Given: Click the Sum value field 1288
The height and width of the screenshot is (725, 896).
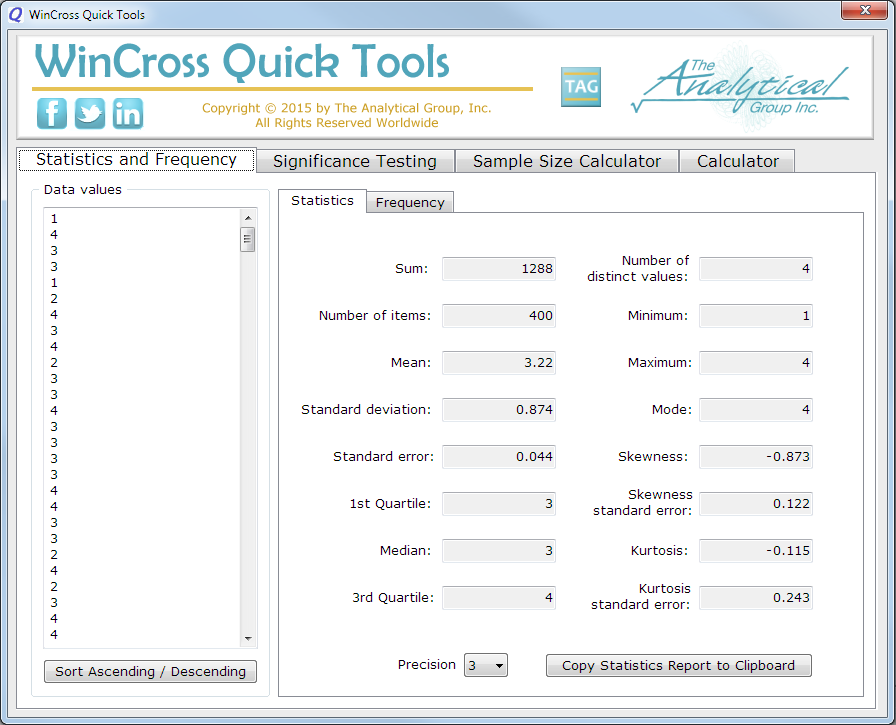Looking at the screenshot, I should click(x=499, y=269).
